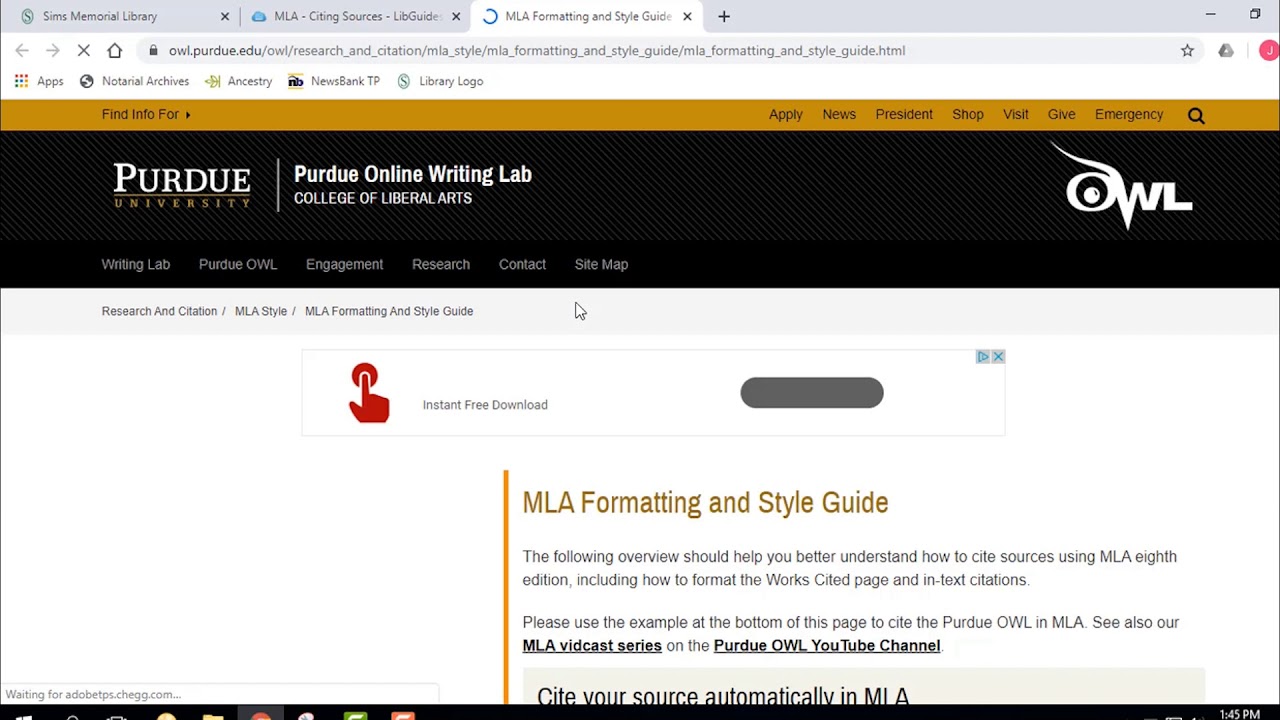Select the MLA Formatting and Style Guide tab

[588, 16]
